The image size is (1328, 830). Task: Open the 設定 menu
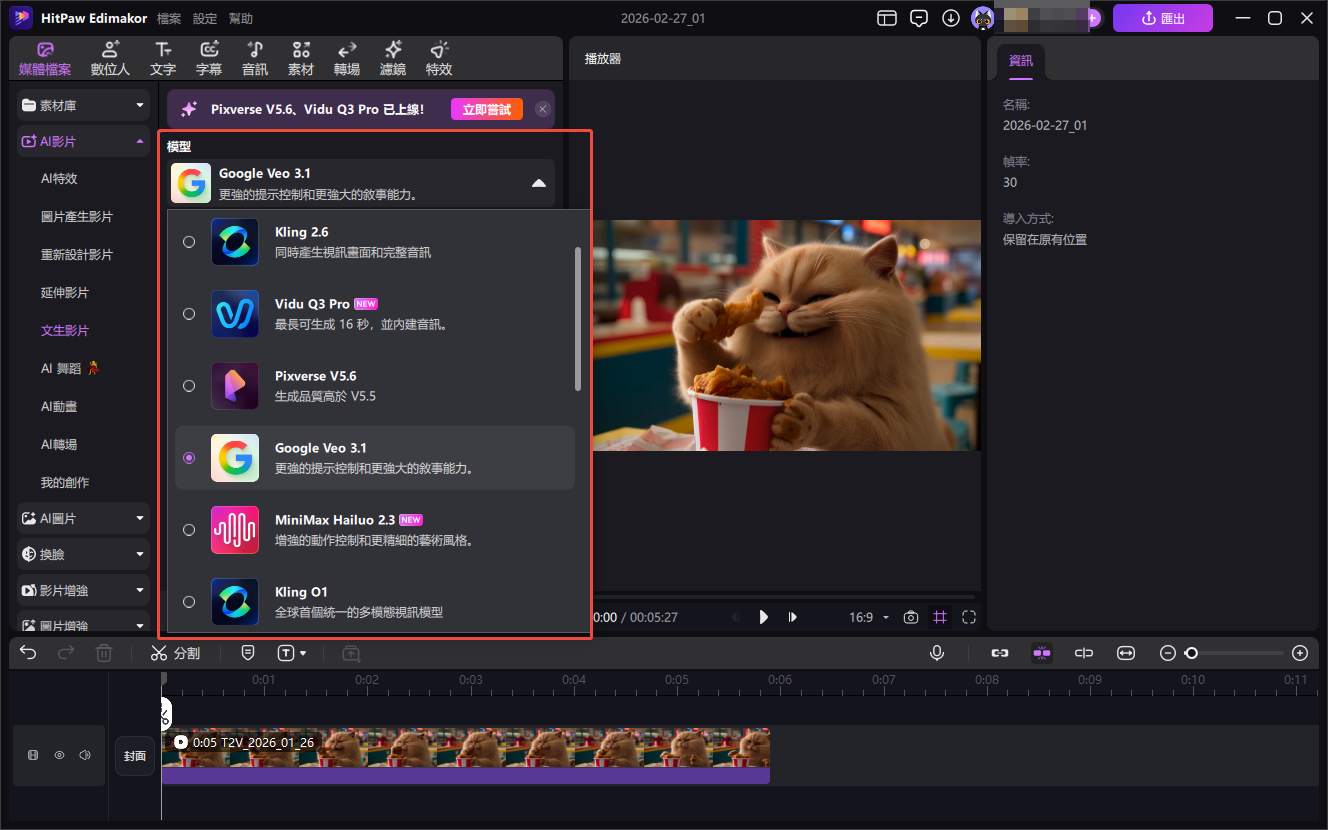click(x=204, y=18)
